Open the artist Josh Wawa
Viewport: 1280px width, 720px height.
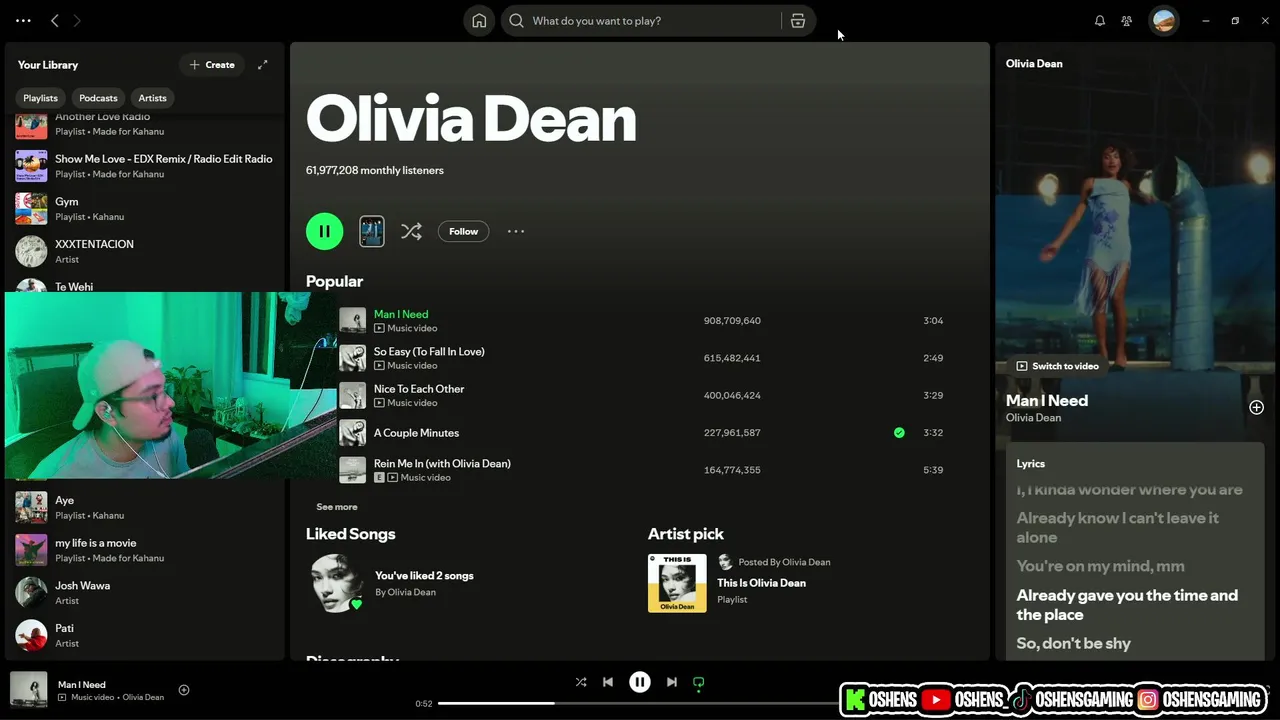click(145, 593)
